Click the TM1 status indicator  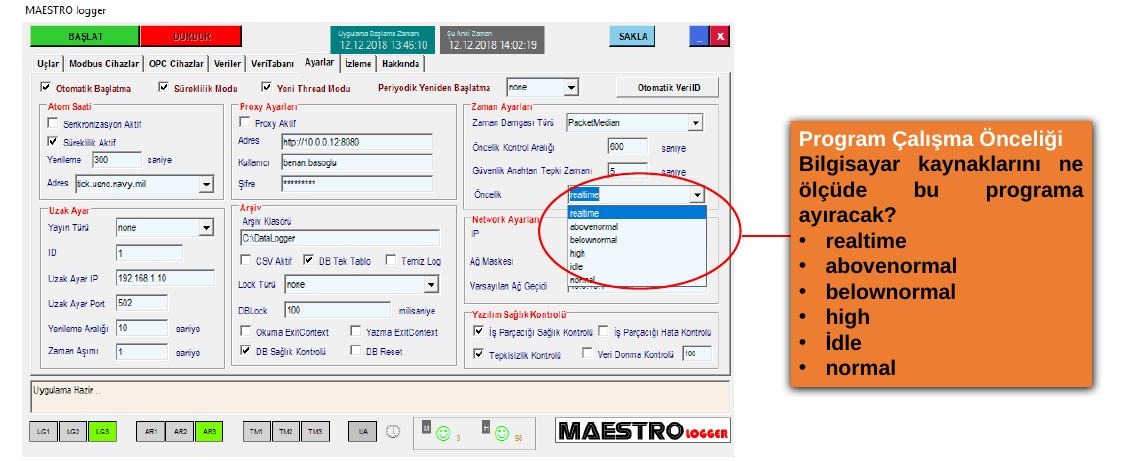coord(256,431)
